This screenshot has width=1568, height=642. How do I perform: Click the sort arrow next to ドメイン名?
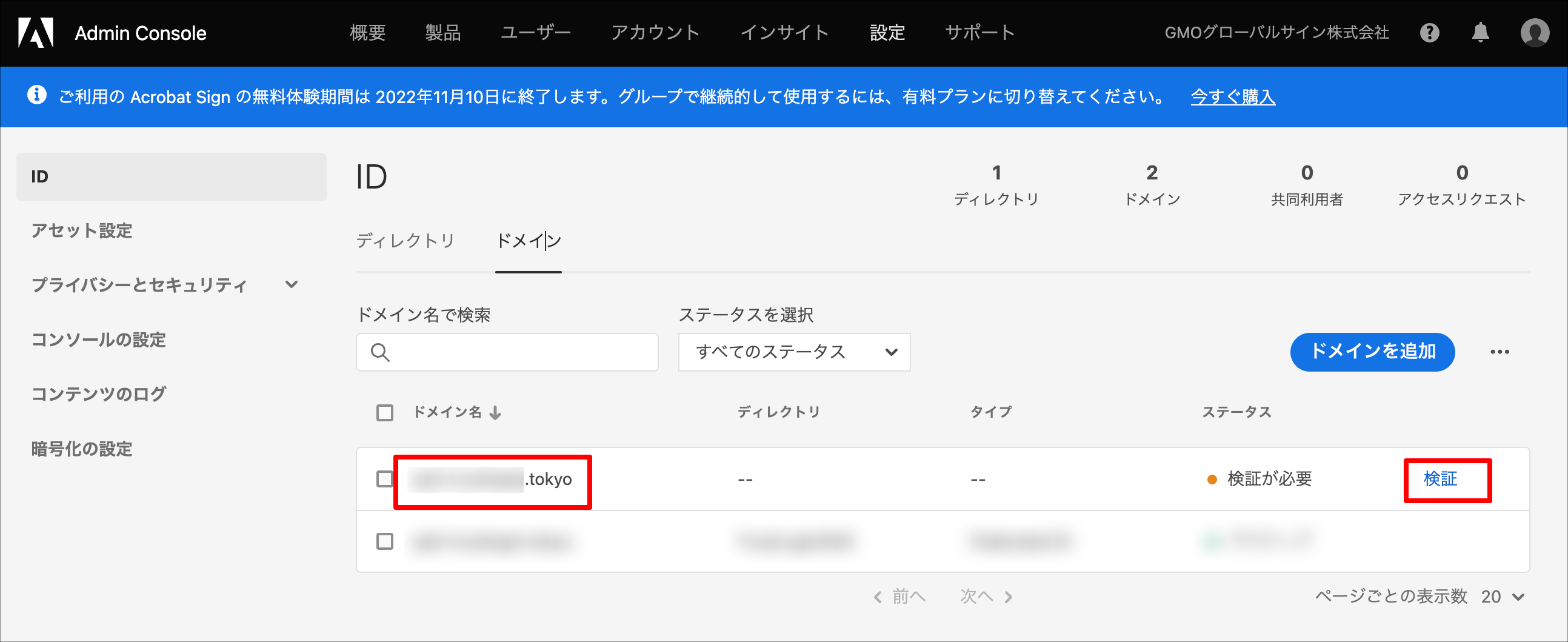pyautogui.click(x=496, y=413)
